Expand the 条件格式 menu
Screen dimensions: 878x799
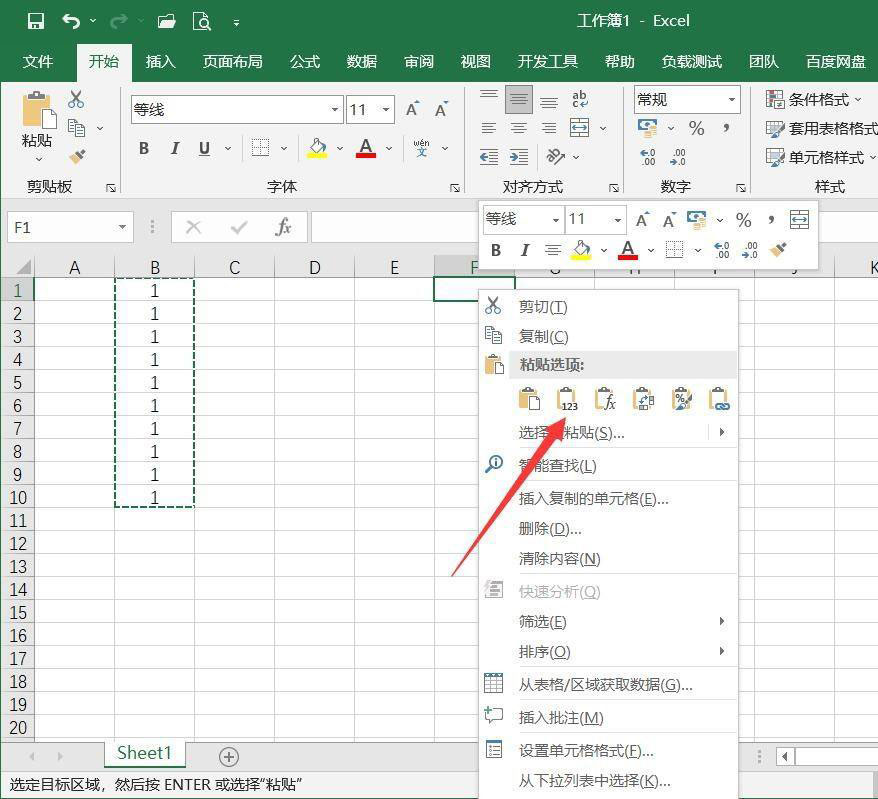pyautogui.click(x=814, y=100)
